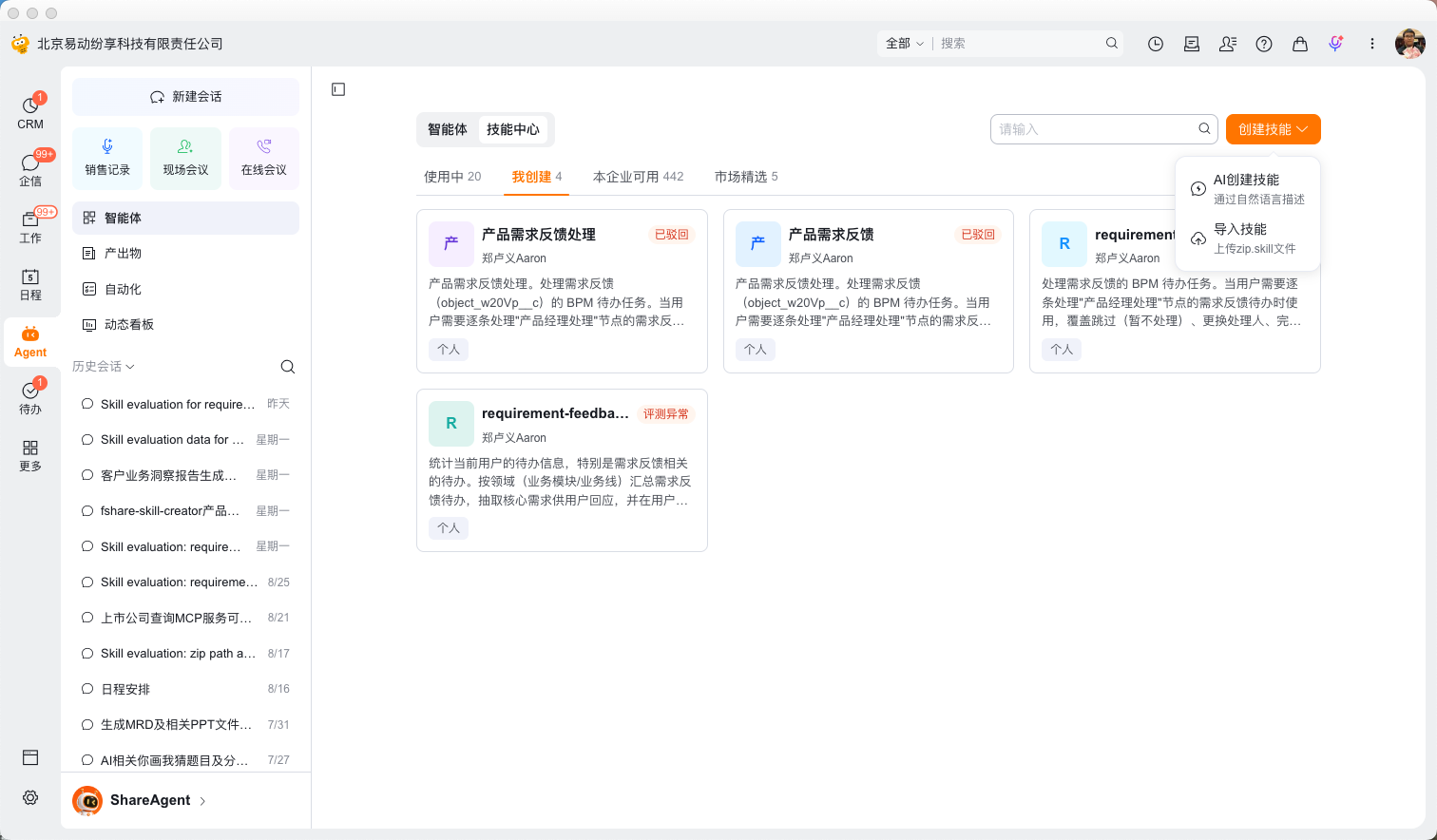Screen dimensions: 1437x840
Task: Select the 我创建 4 tab
Action: 537,177
